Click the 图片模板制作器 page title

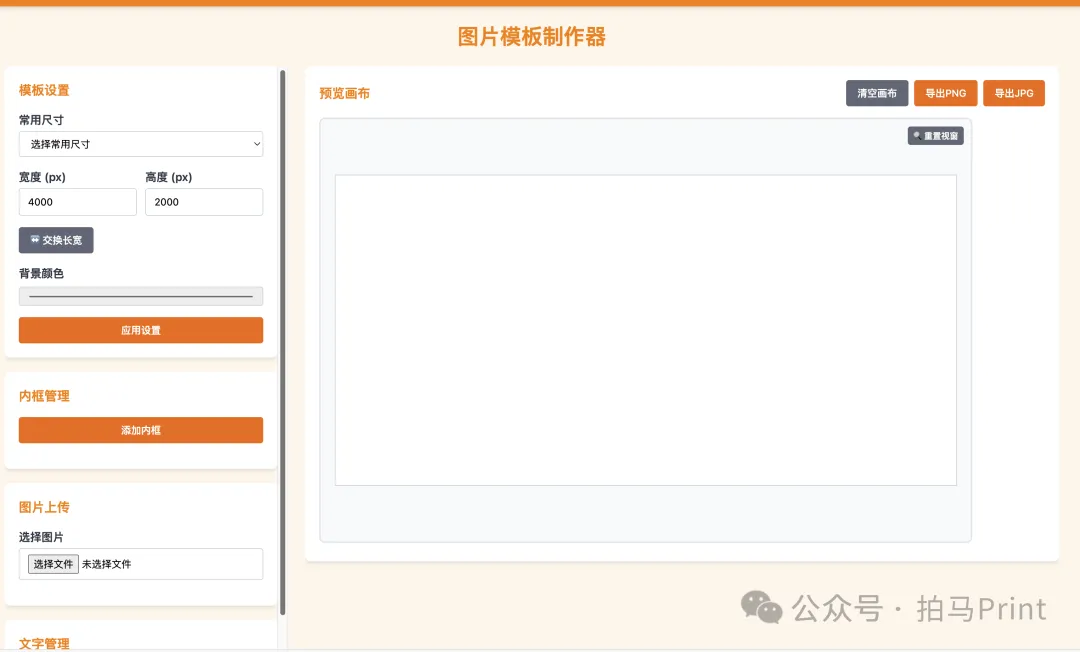[532, 37]
